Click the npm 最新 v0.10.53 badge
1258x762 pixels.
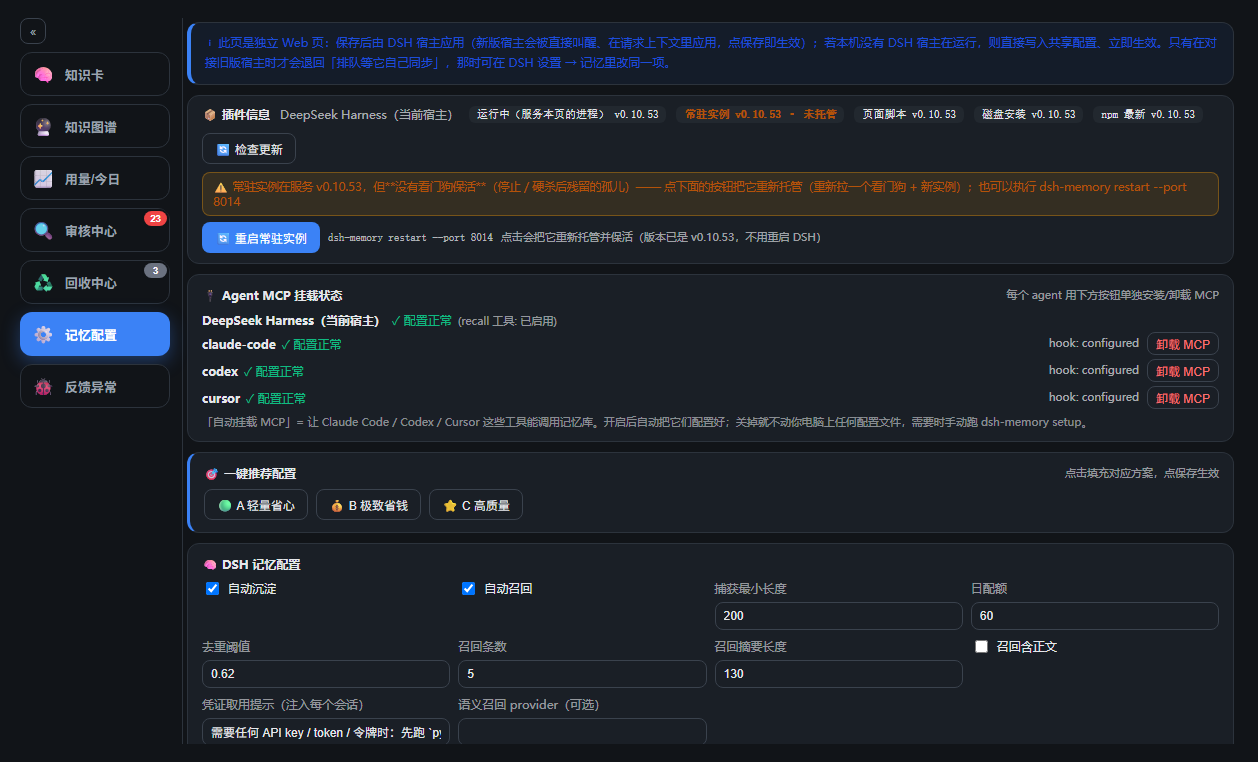[x=1148, y=114]
